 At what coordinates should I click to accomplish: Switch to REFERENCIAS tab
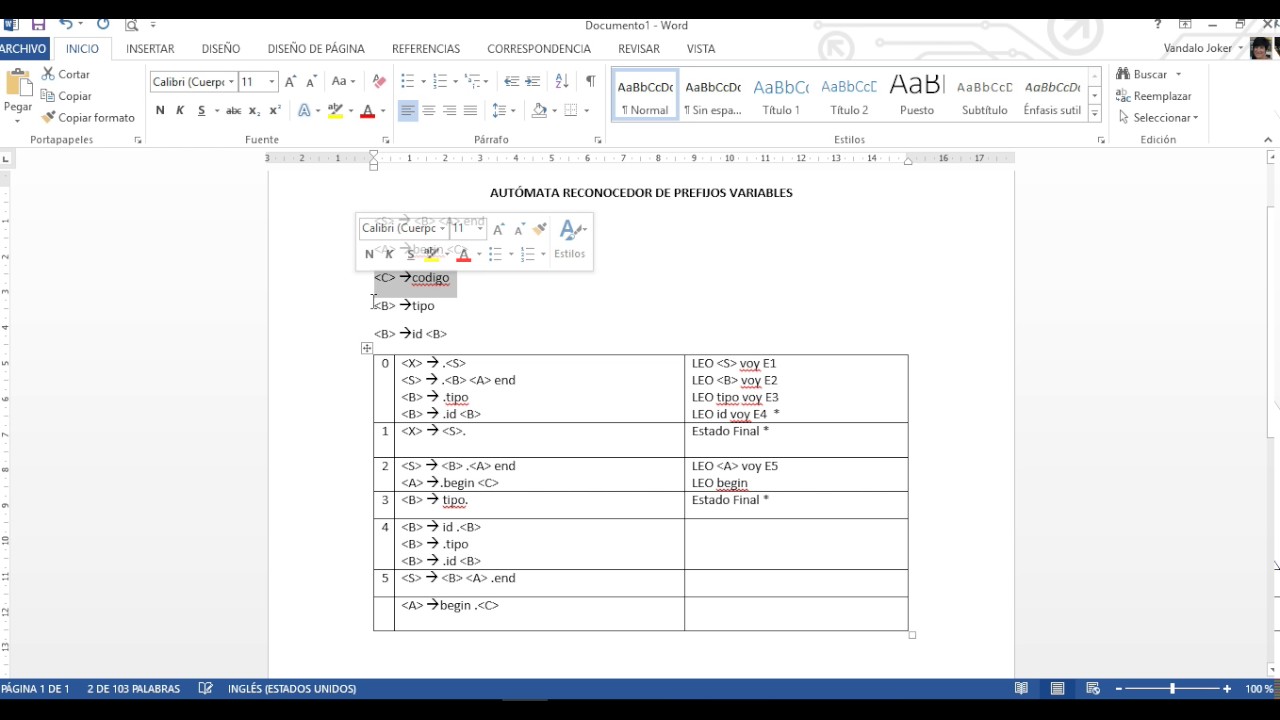426,48
